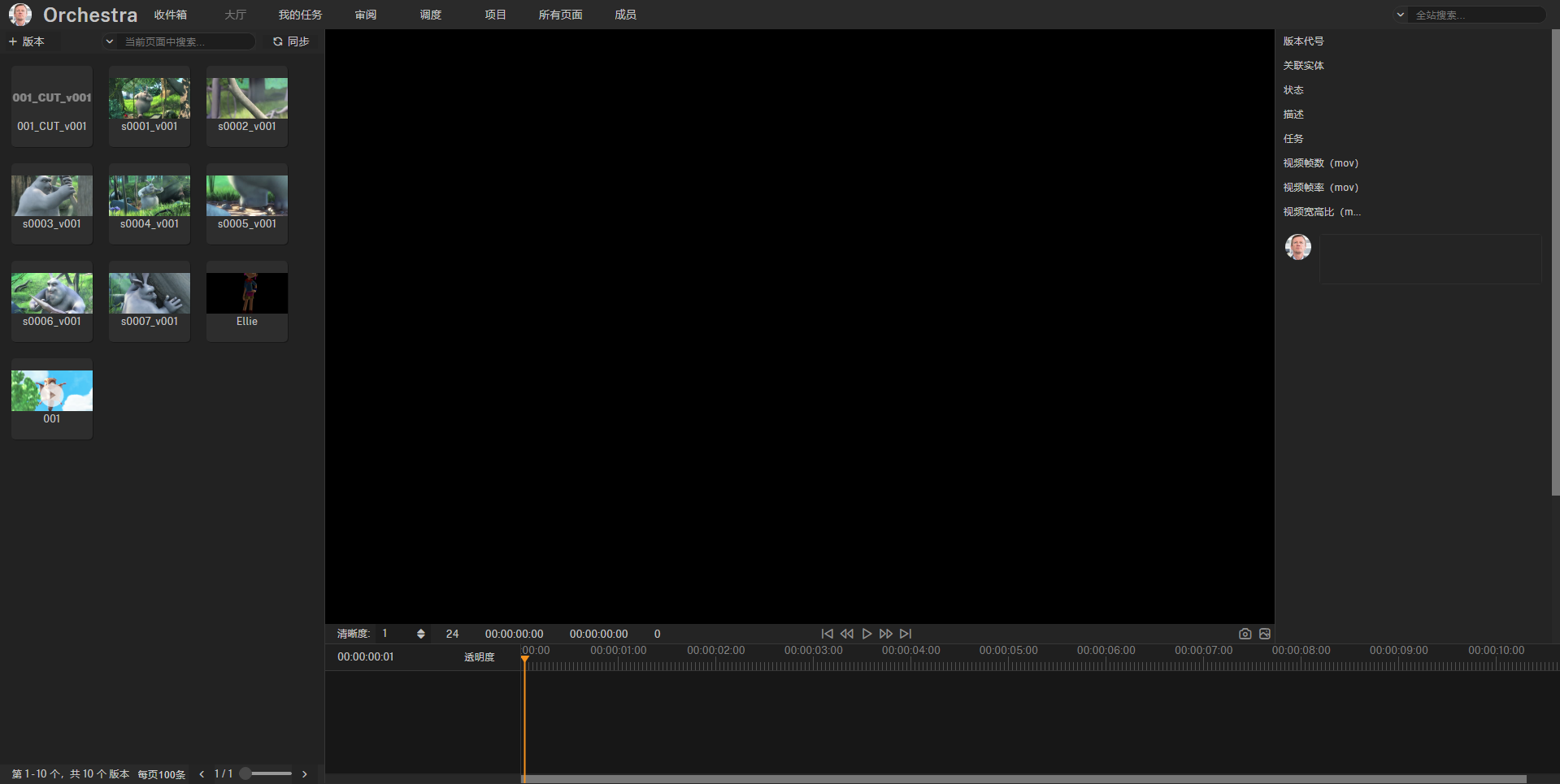Click the fast-forward double-arrow icon
The image size is (1560, 784).
point(886,634)
